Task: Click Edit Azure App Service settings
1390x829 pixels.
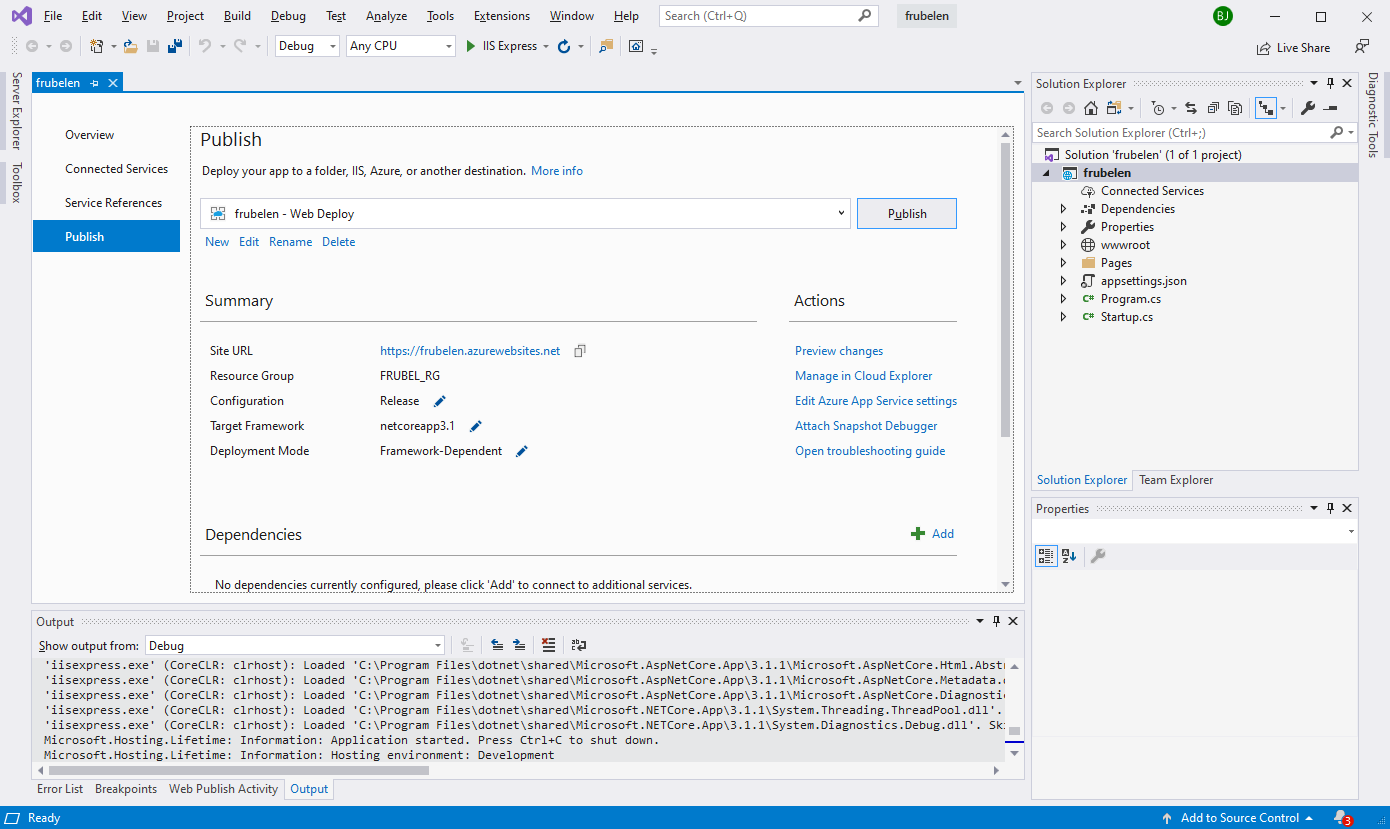Action: tap(876, 401)
